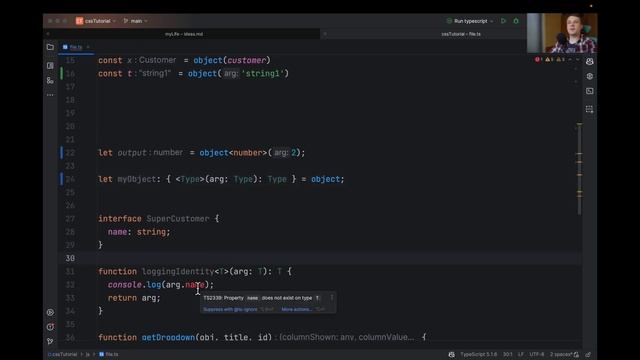Close the file.ts editor tab

point(88,47)
